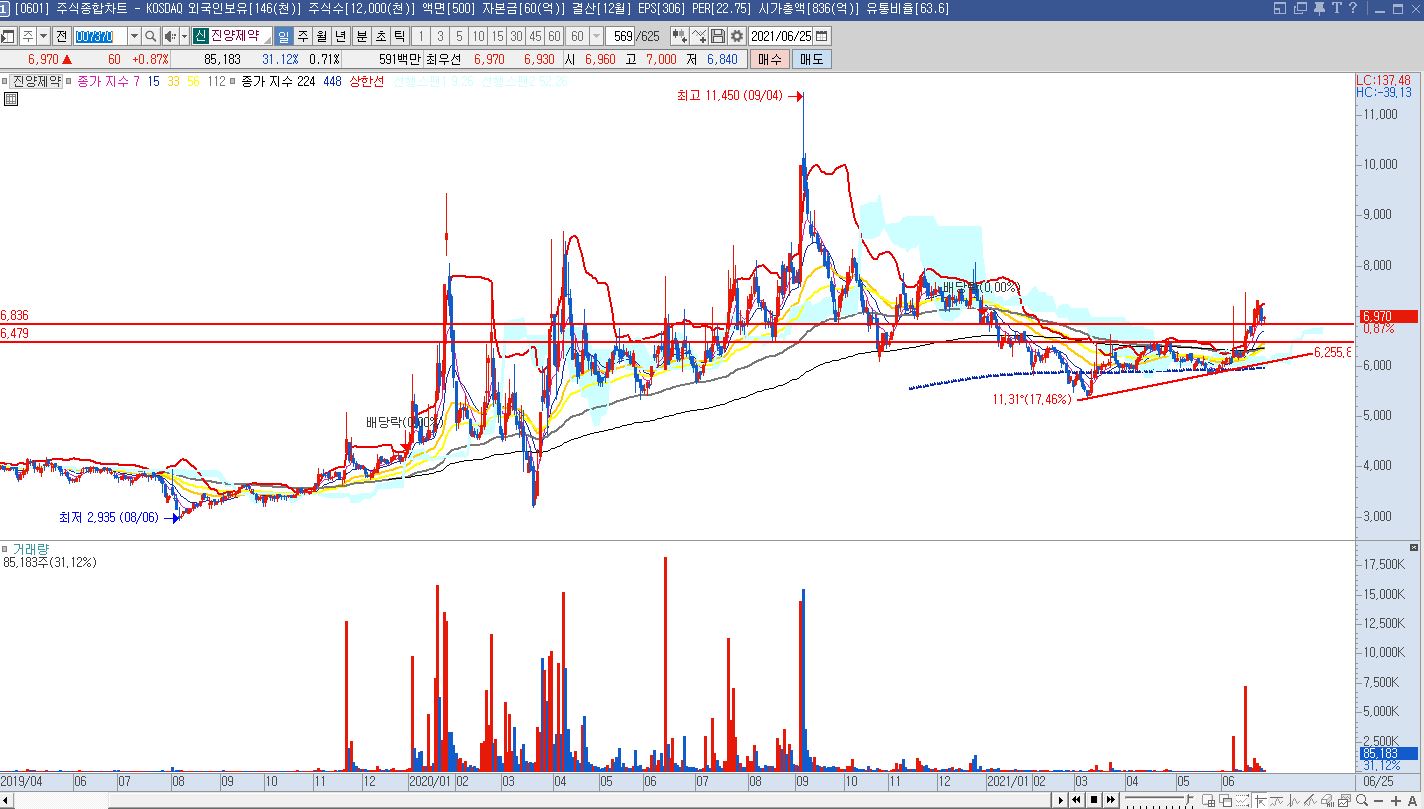The image size is (1424, 809).
Task: Select the tick (틱) period toggle
Action: (x=399, y=36)
